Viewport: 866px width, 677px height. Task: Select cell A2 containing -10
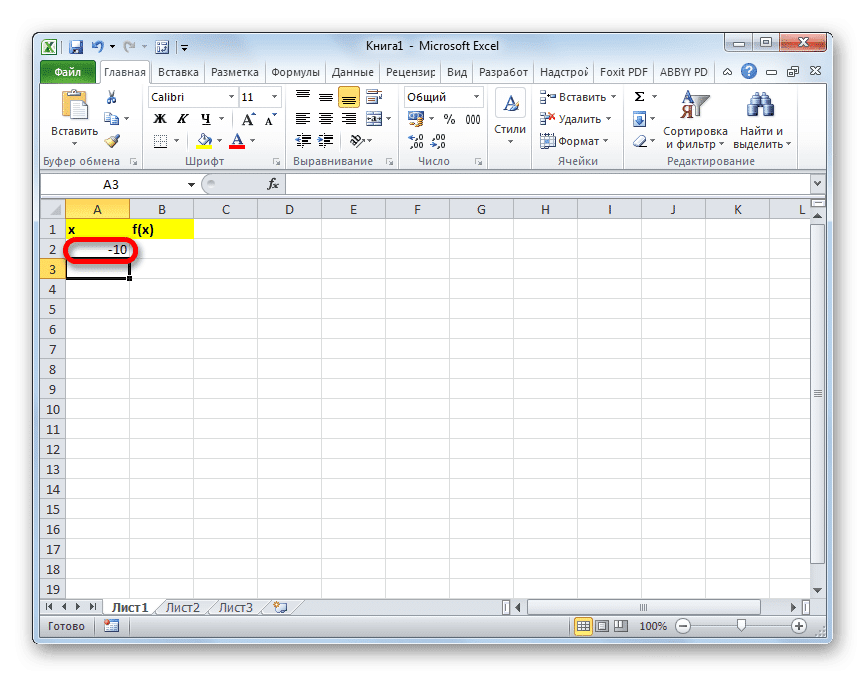tap(97, 250)
